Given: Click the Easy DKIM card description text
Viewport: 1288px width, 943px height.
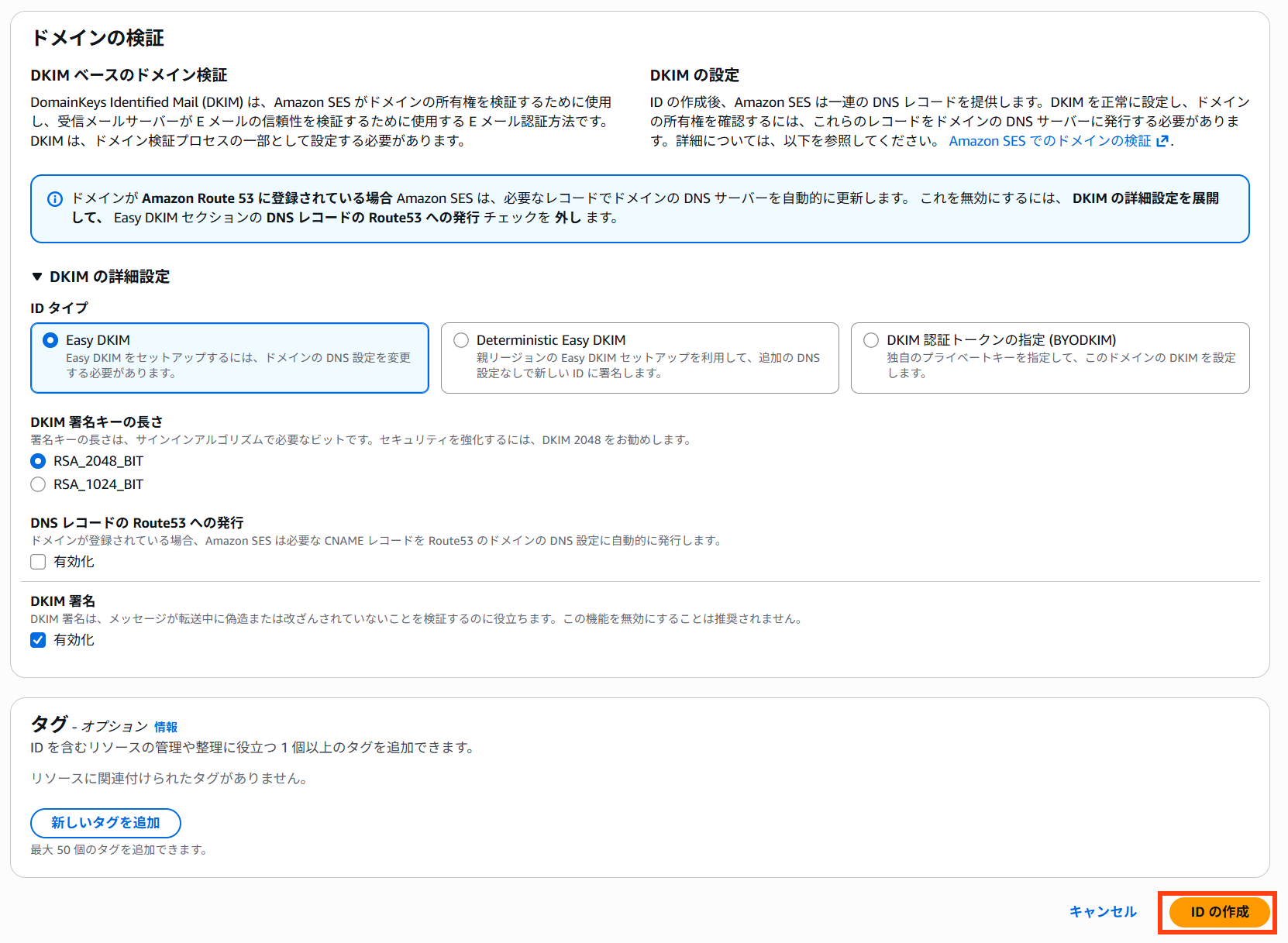Looking at the screenshot, I should (238, 365).
